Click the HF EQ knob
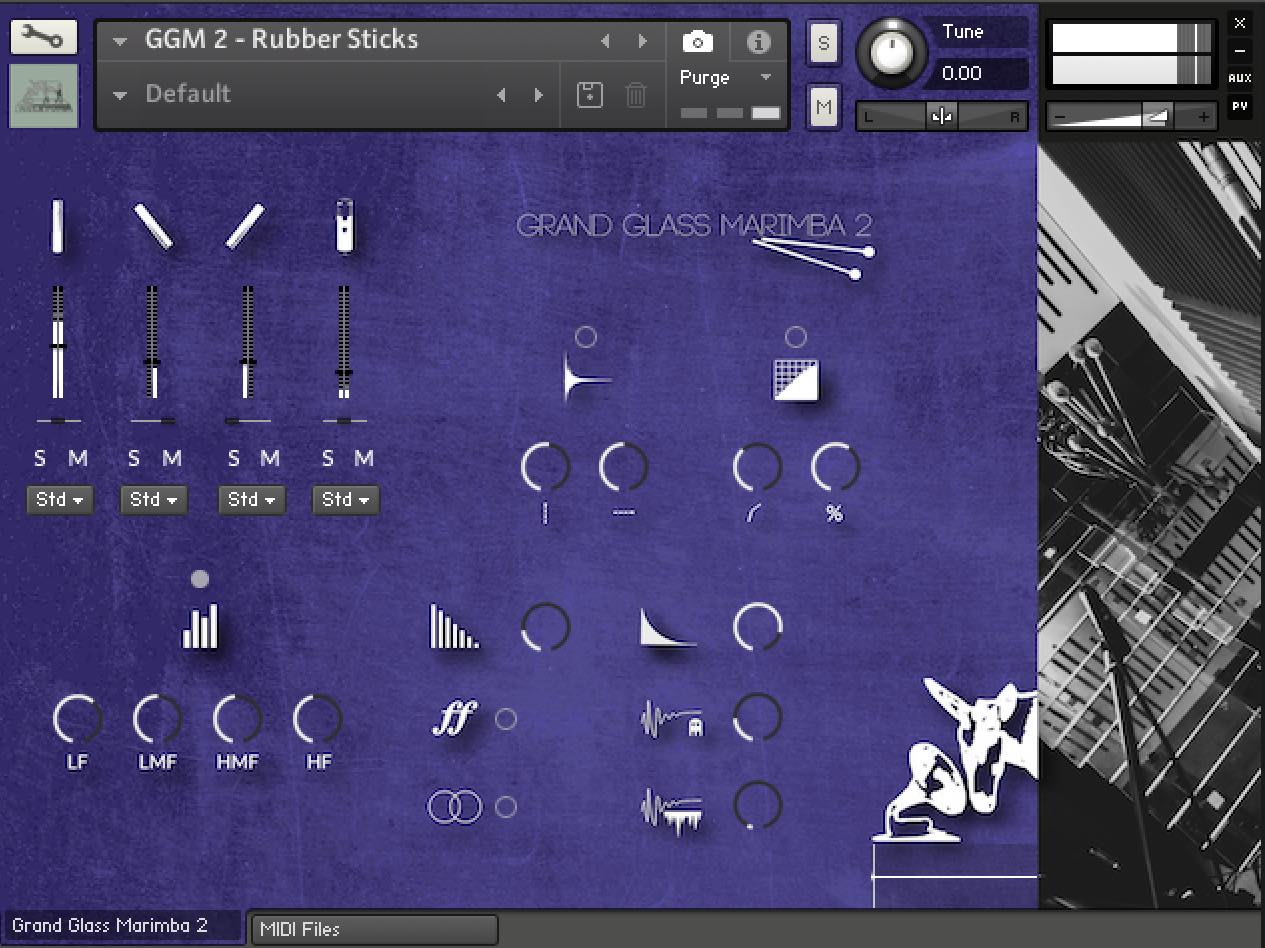Viewport: 1265px width, 948px height. (318, 719)
